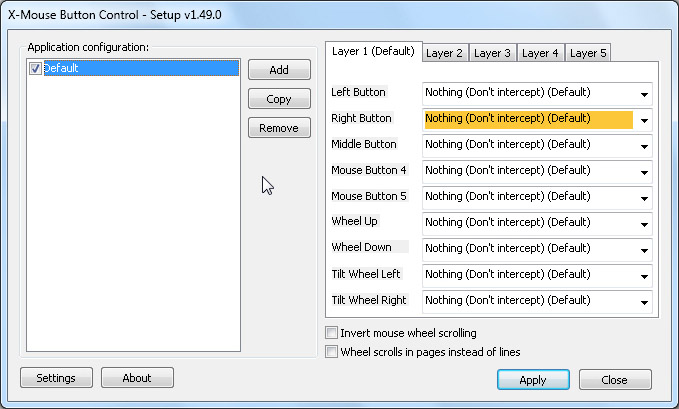Open the Wheel Down action dropdown
Screen dimensions: 679x409
point(537,250)
